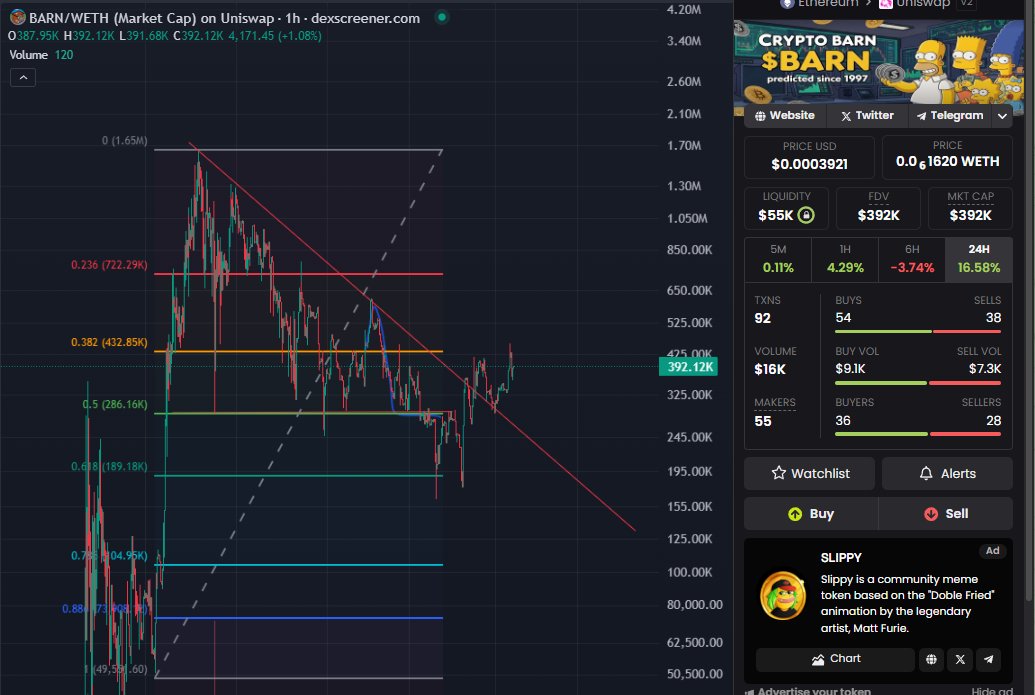Select the 1H timeframe tab
Viewport: 1035px width, 695px height.
point(845,259)
